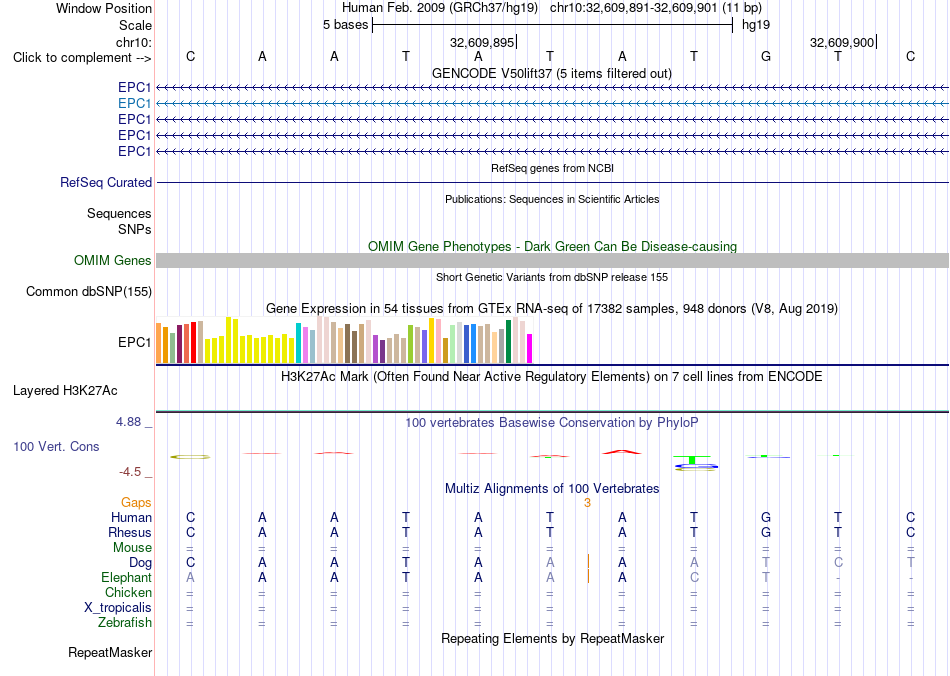Click the OMIM Genes track label

click(x=113, y=260)
